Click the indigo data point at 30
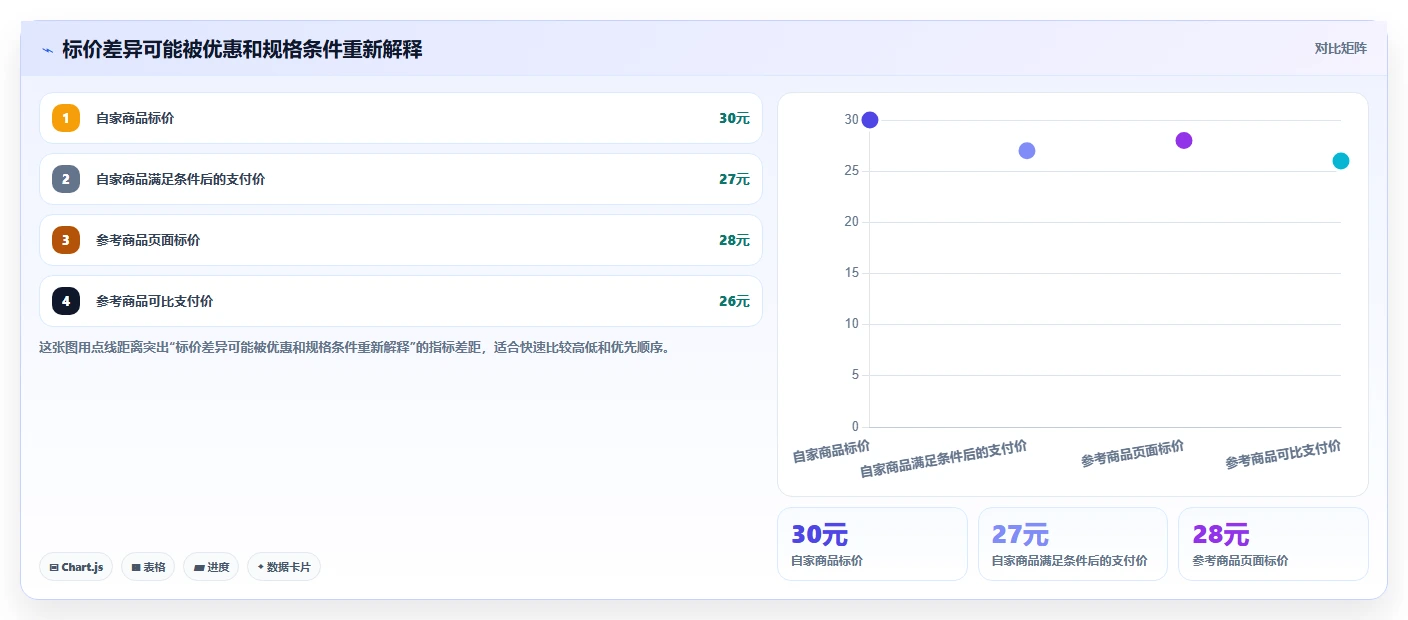Screen dimensions: 1408x620 point(870,120)
